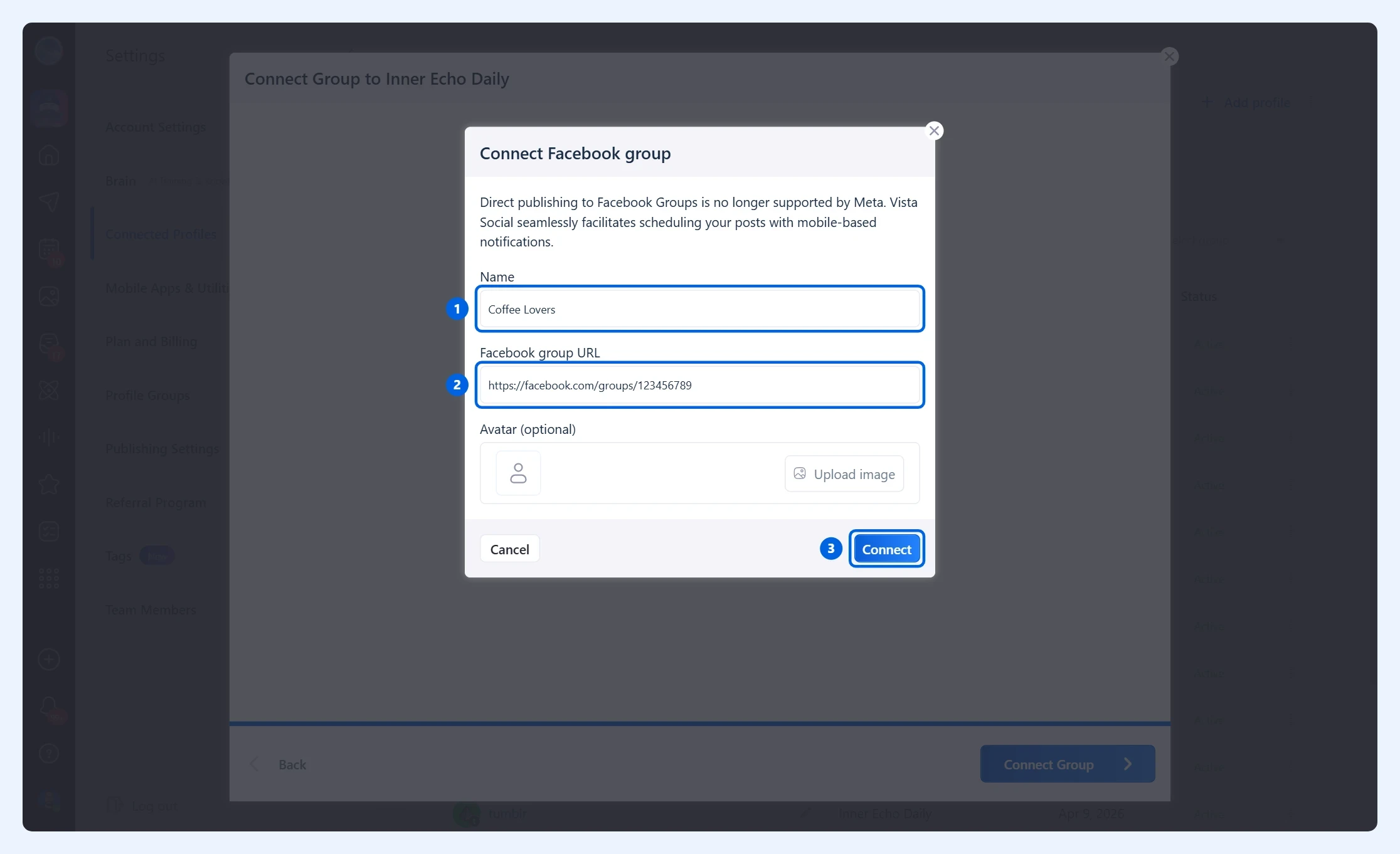The height and width of the screenshot is (854, 1400).
Task: Open the media library image icon
Action: click(49, 296)
